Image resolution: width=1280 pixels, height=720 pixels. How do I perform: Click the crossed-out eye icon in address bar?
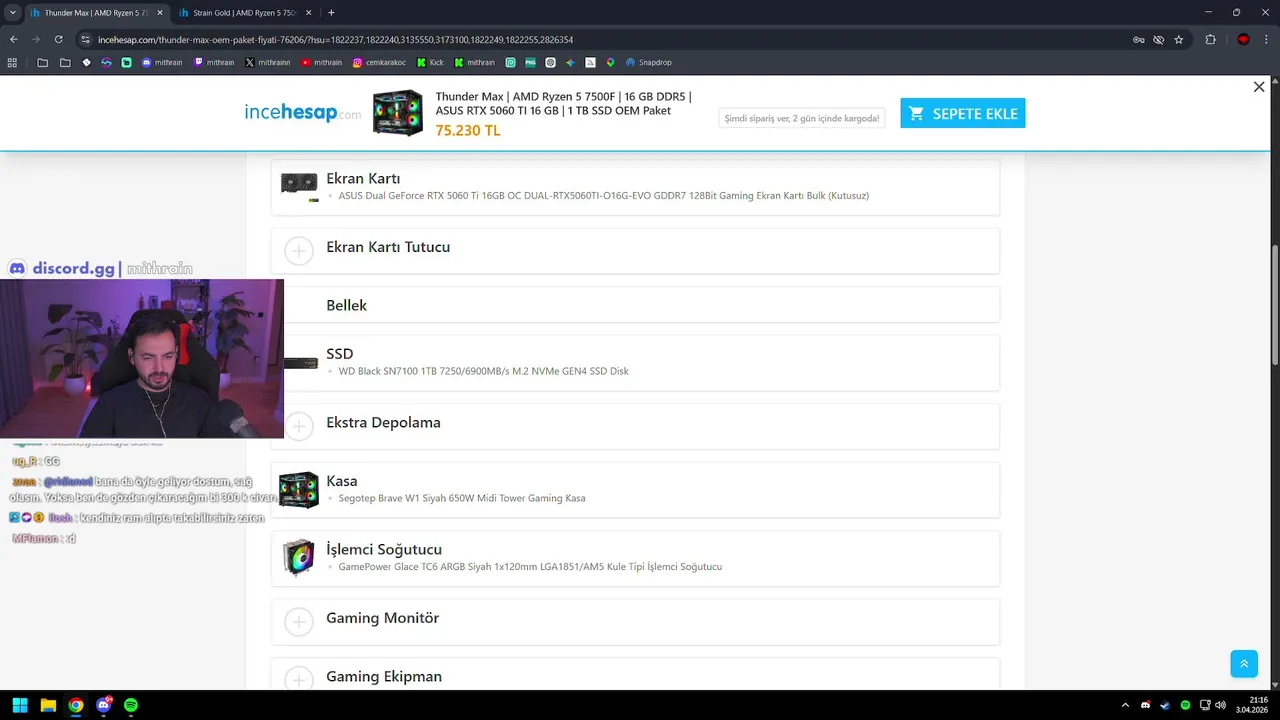1158,40
